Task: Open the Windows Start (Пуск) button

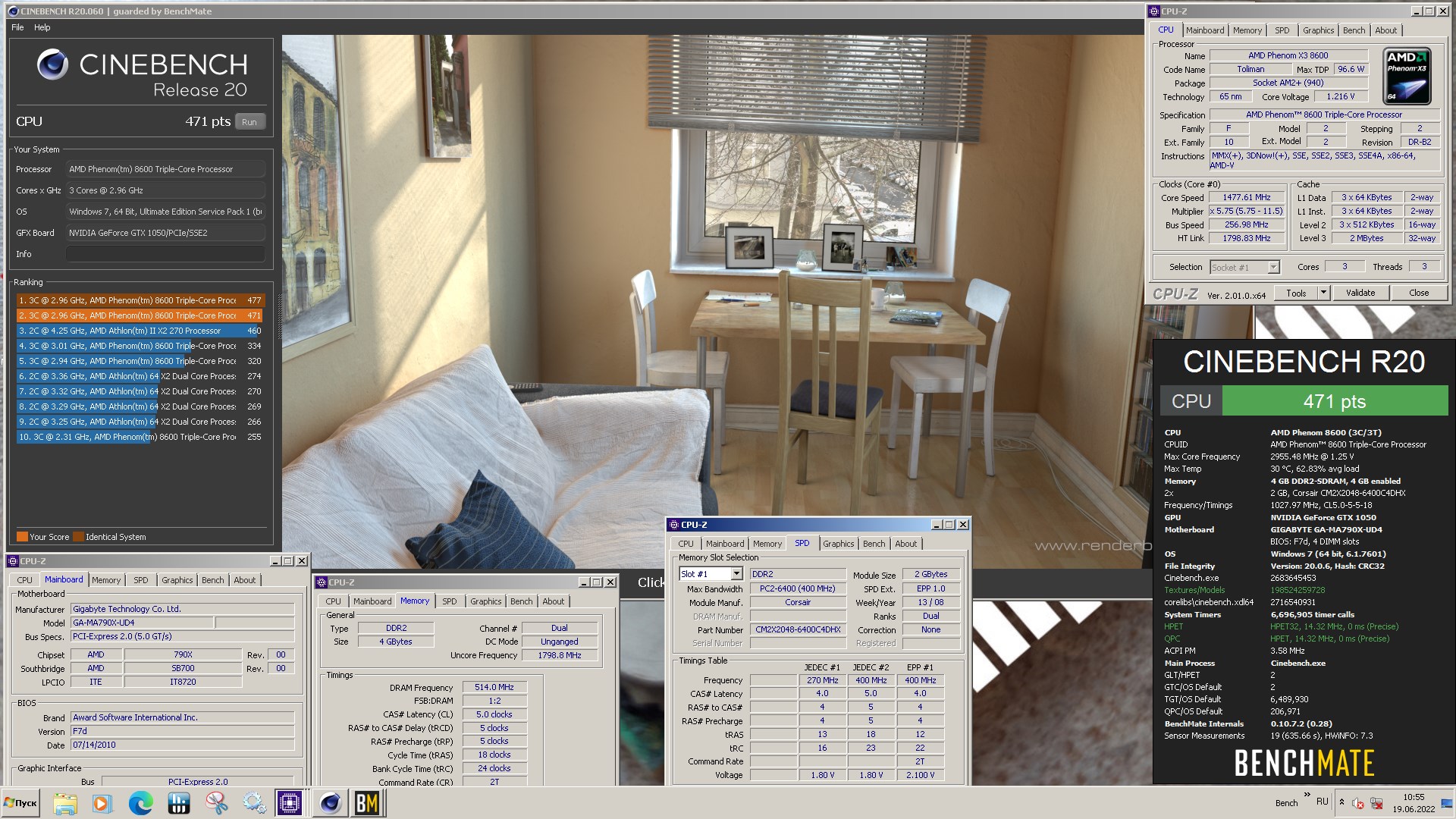Action: (21, 803)
